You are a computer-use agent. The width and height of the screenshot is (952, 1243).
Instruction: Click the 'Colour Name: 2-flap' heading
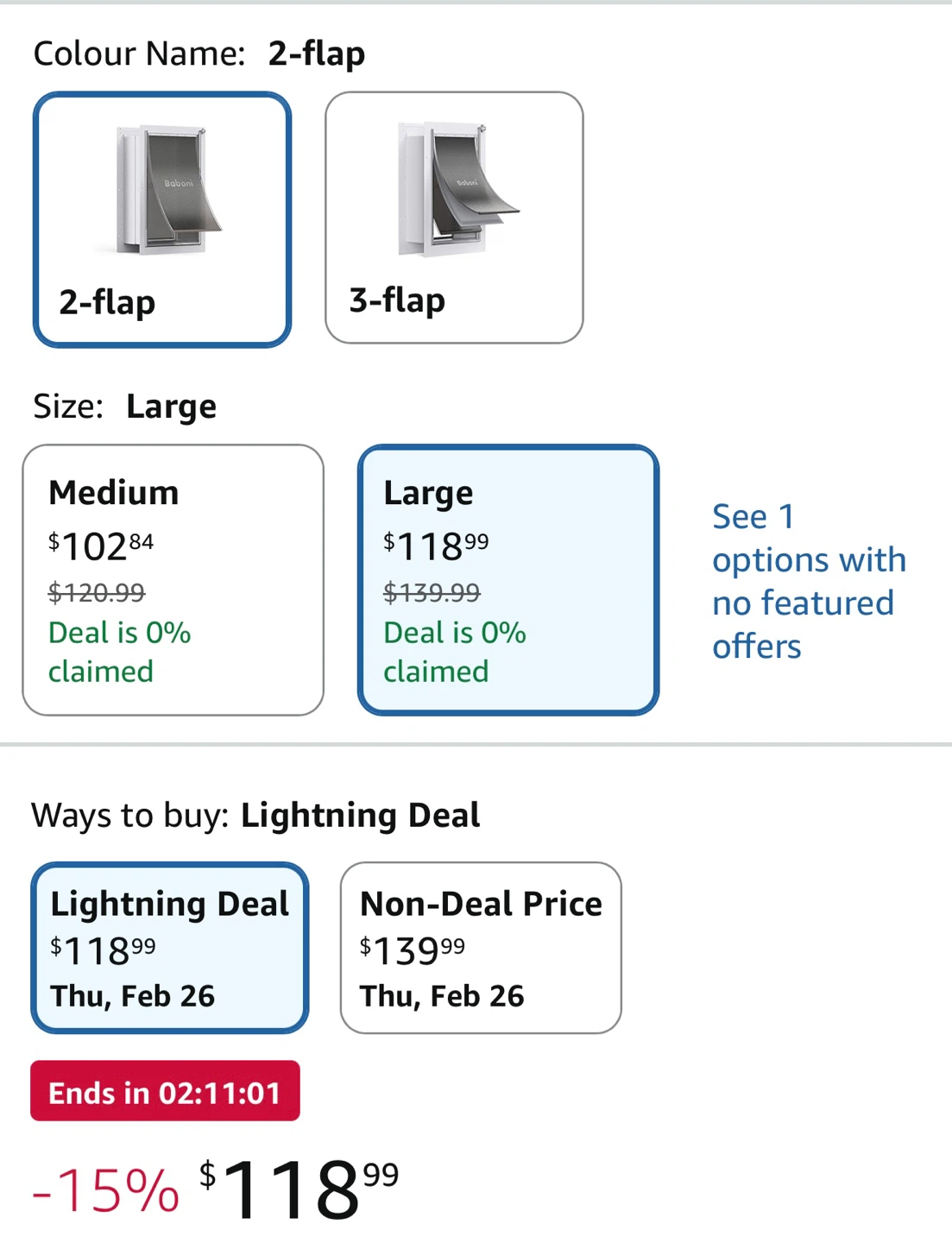click(199, 54)
